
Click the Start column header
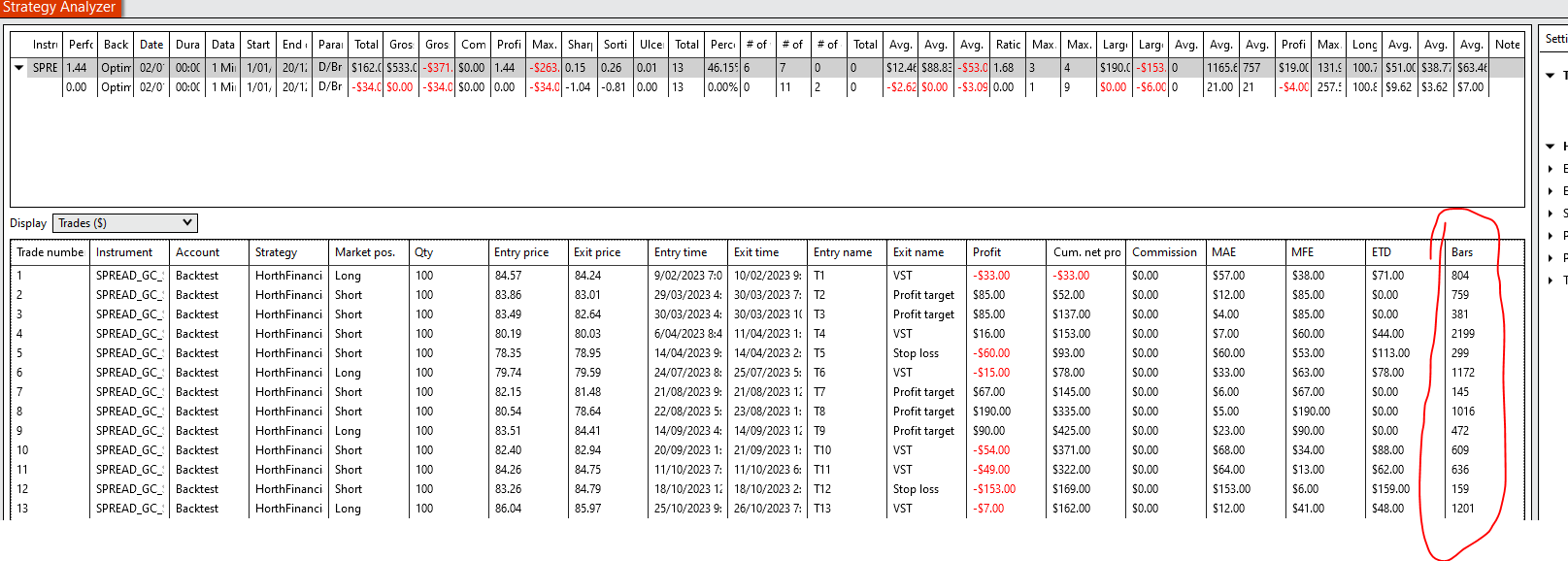coord(258,45)
